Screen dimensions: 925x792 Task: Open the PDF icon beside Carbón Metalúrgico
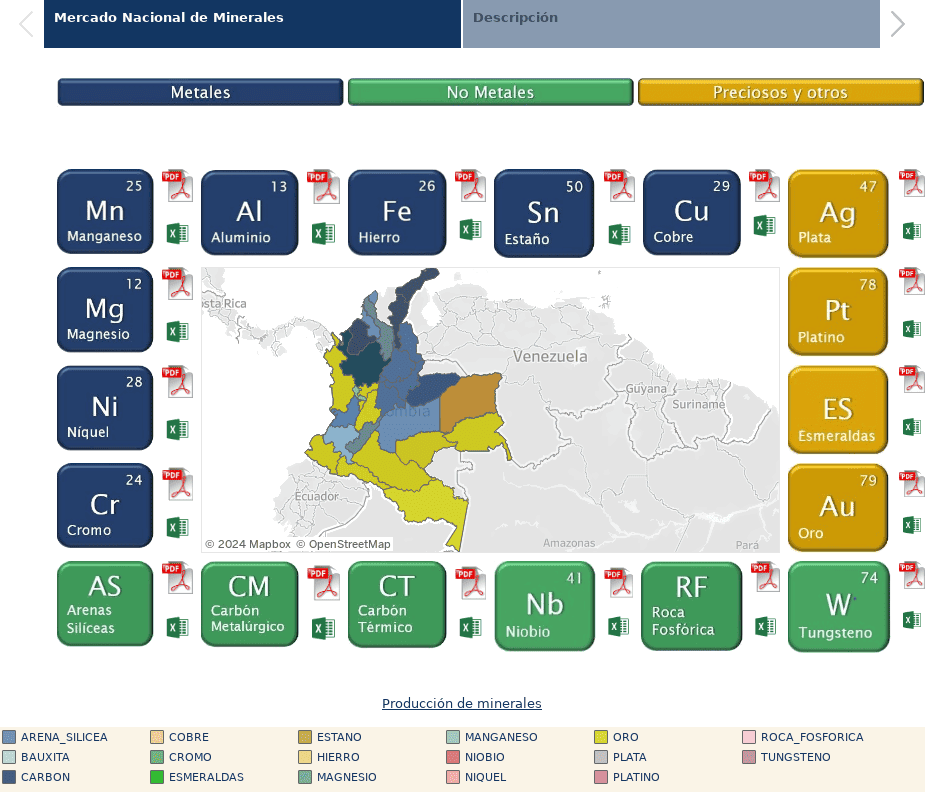tap(324, 583)
